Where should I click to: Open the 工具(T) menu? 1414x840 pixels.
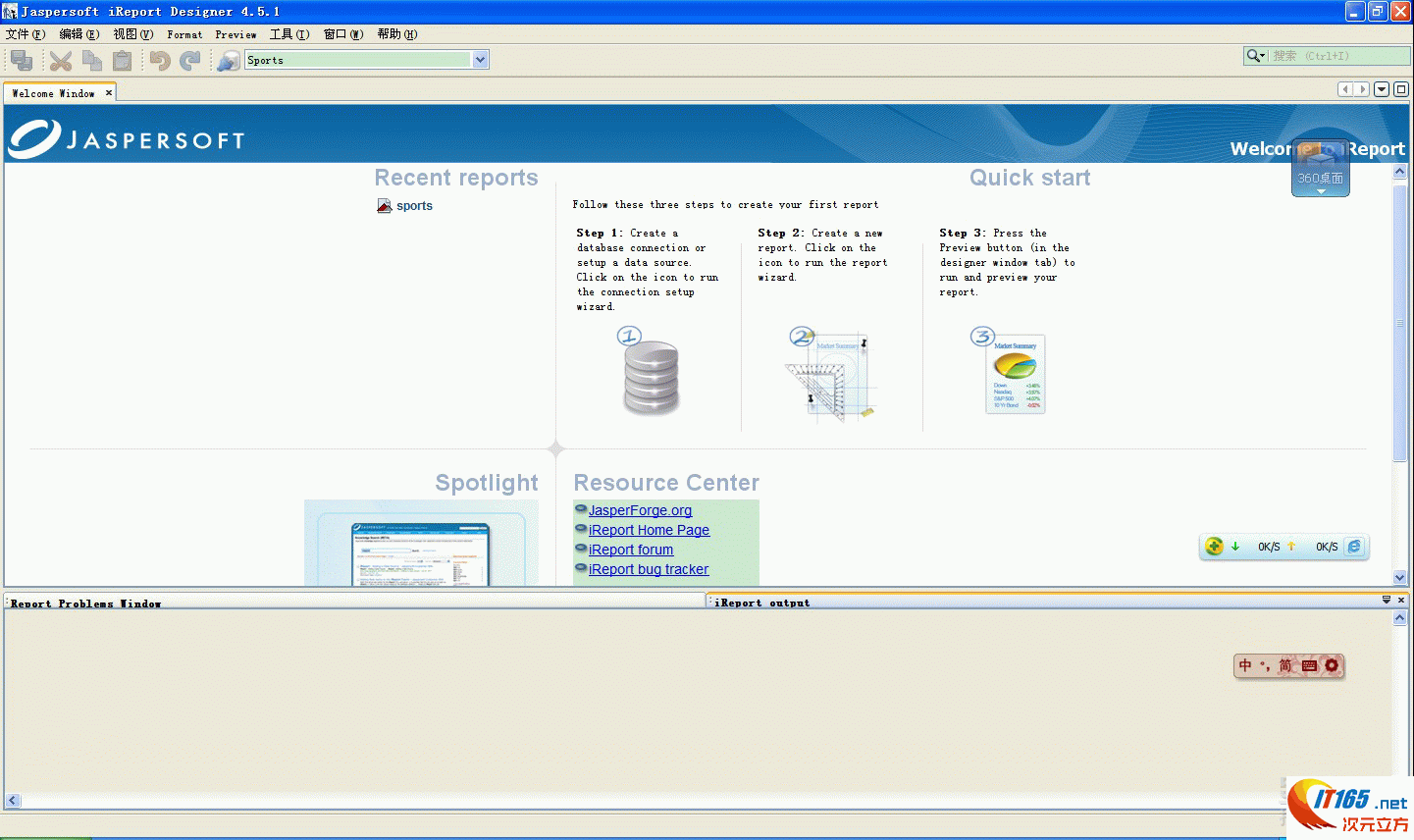pos(289,34)
